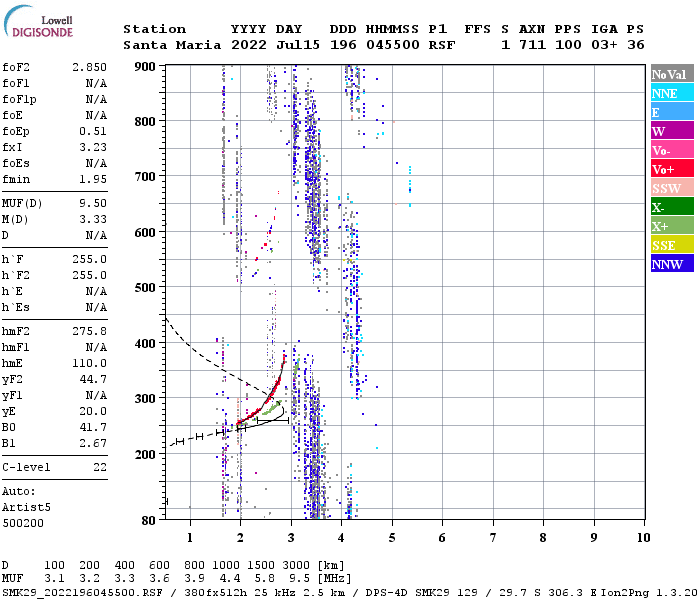Click the 5 MHz frequency axis label

[x=392, y=538]
